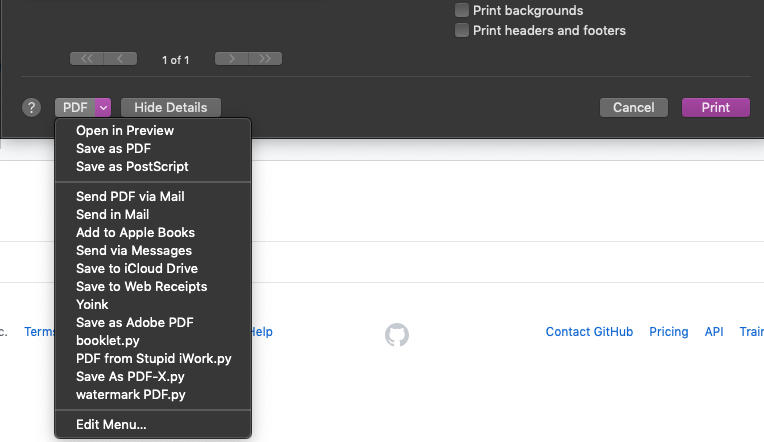Open Edit Menu… entry
Viewport: 764px width, 442px height.
coord(153,424)
